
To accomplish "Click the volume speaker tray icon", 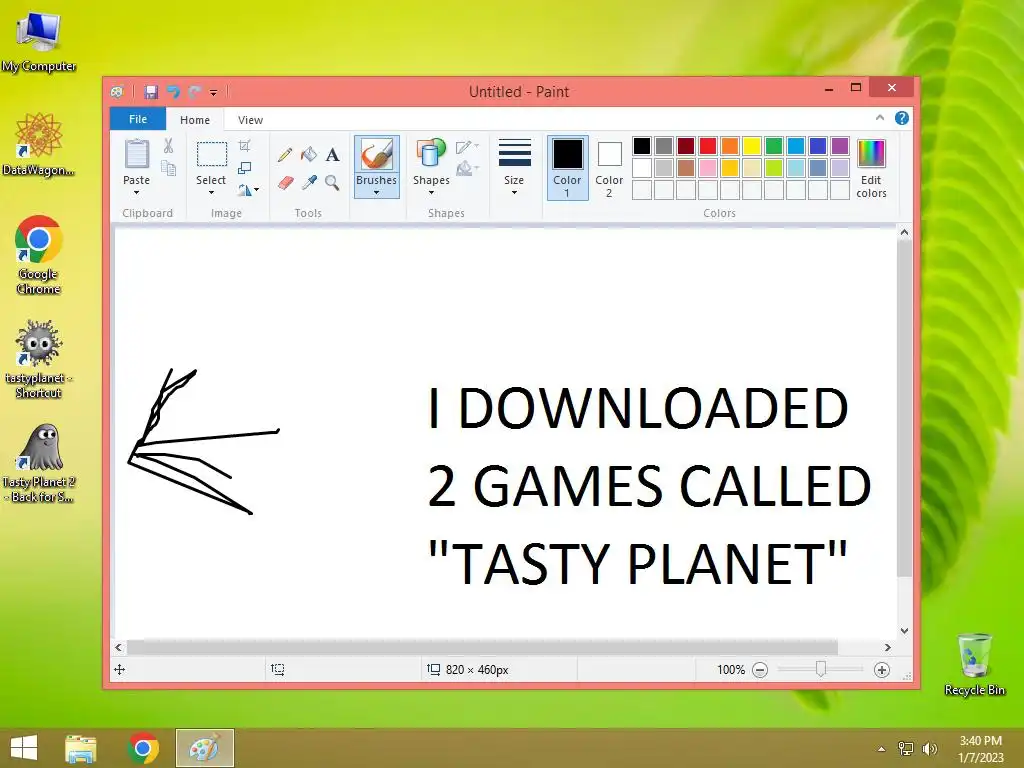I will [x=929, y=748].
